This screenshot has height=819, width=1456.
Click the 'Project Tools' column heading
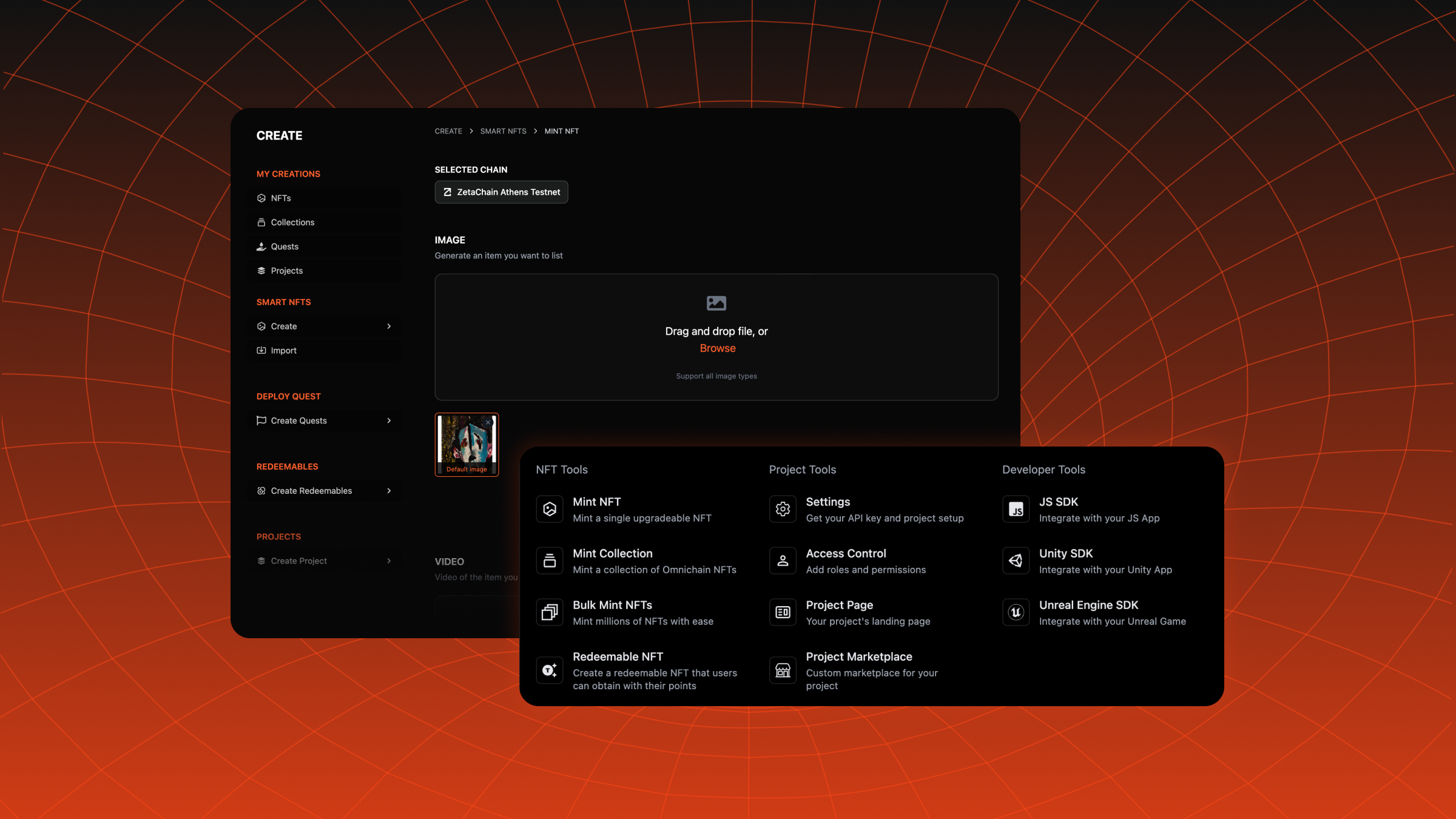pos(803,470)
